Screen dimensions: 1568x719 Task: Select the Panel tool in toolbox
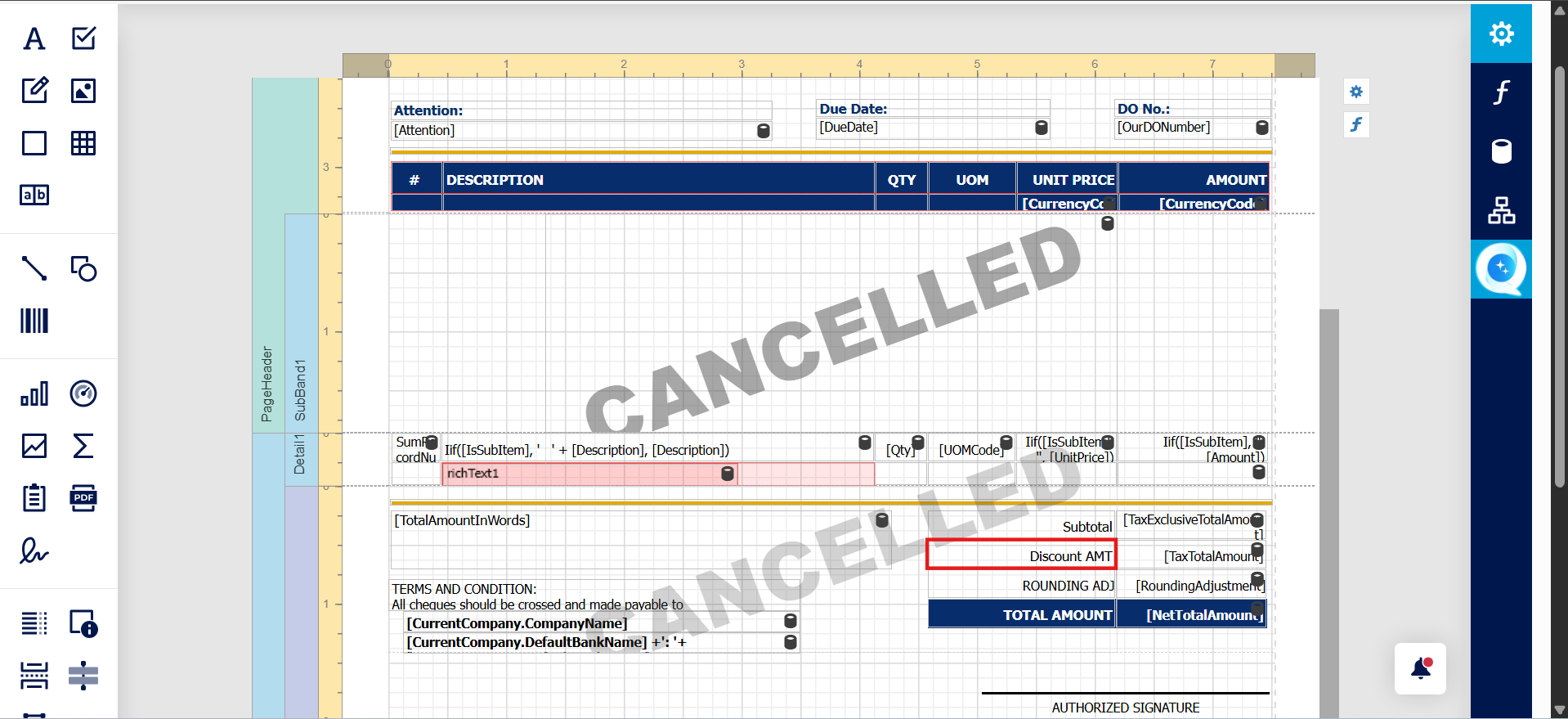[34, 143]
